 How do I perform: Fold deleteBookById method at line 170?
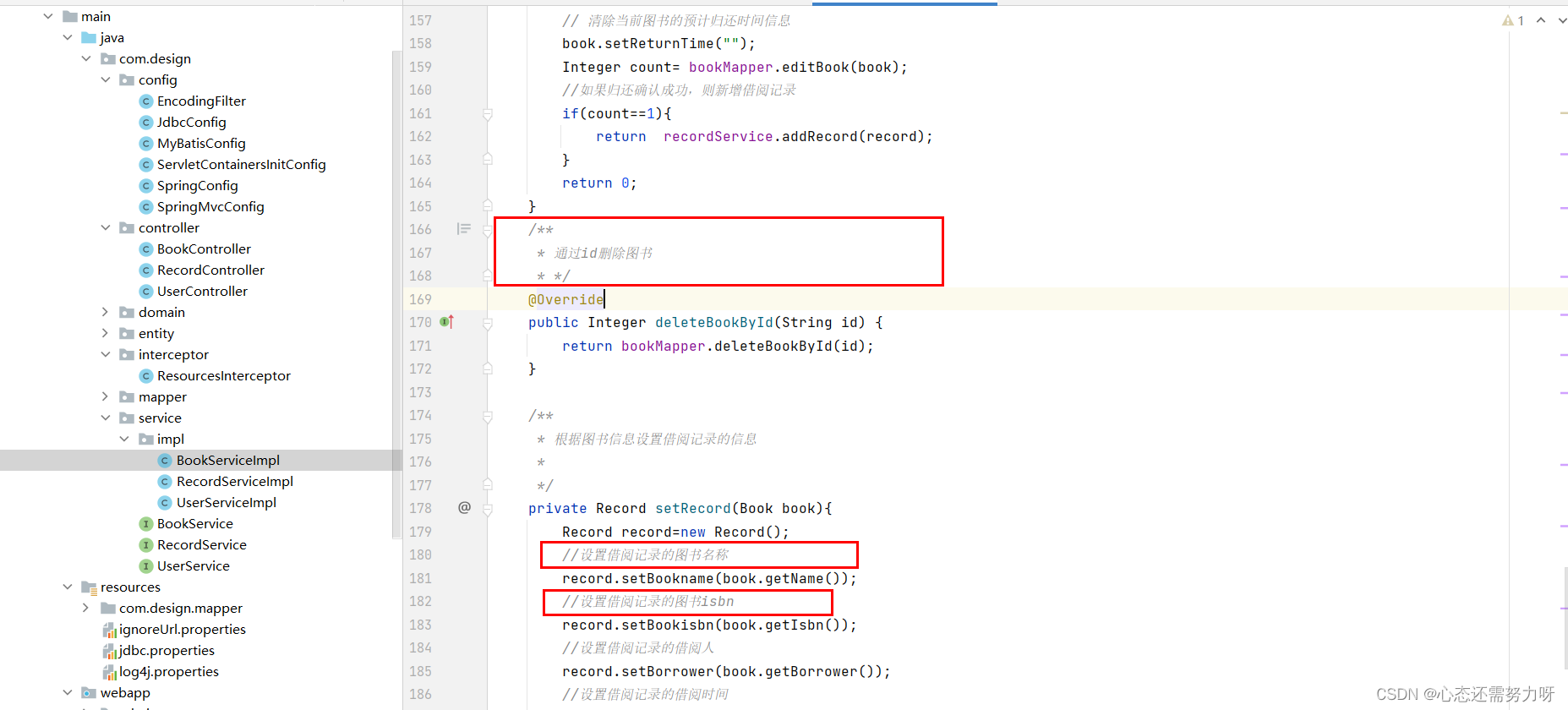click(x=488, y=322)
